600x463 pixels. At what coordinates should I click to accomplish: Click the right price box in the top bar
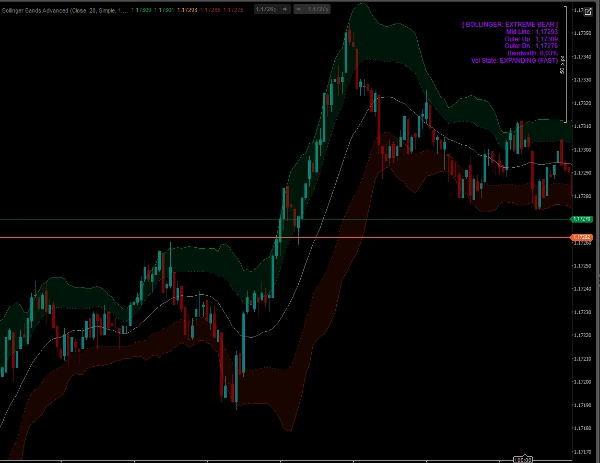tap(315, 8)
